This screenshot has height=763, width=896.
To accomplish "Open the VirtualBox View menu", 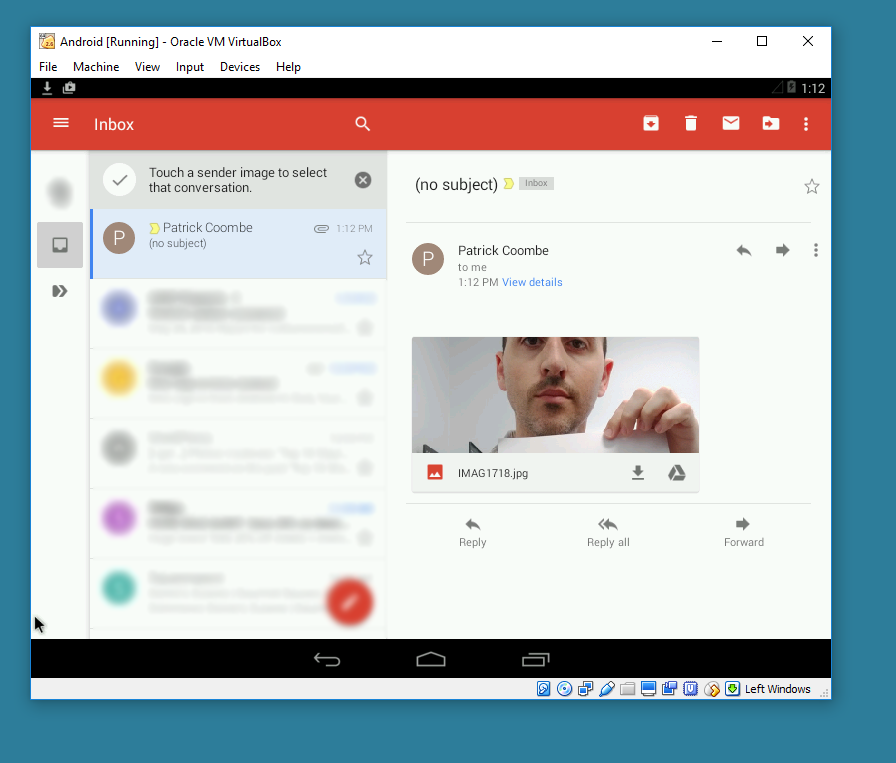I will (147, 67).
